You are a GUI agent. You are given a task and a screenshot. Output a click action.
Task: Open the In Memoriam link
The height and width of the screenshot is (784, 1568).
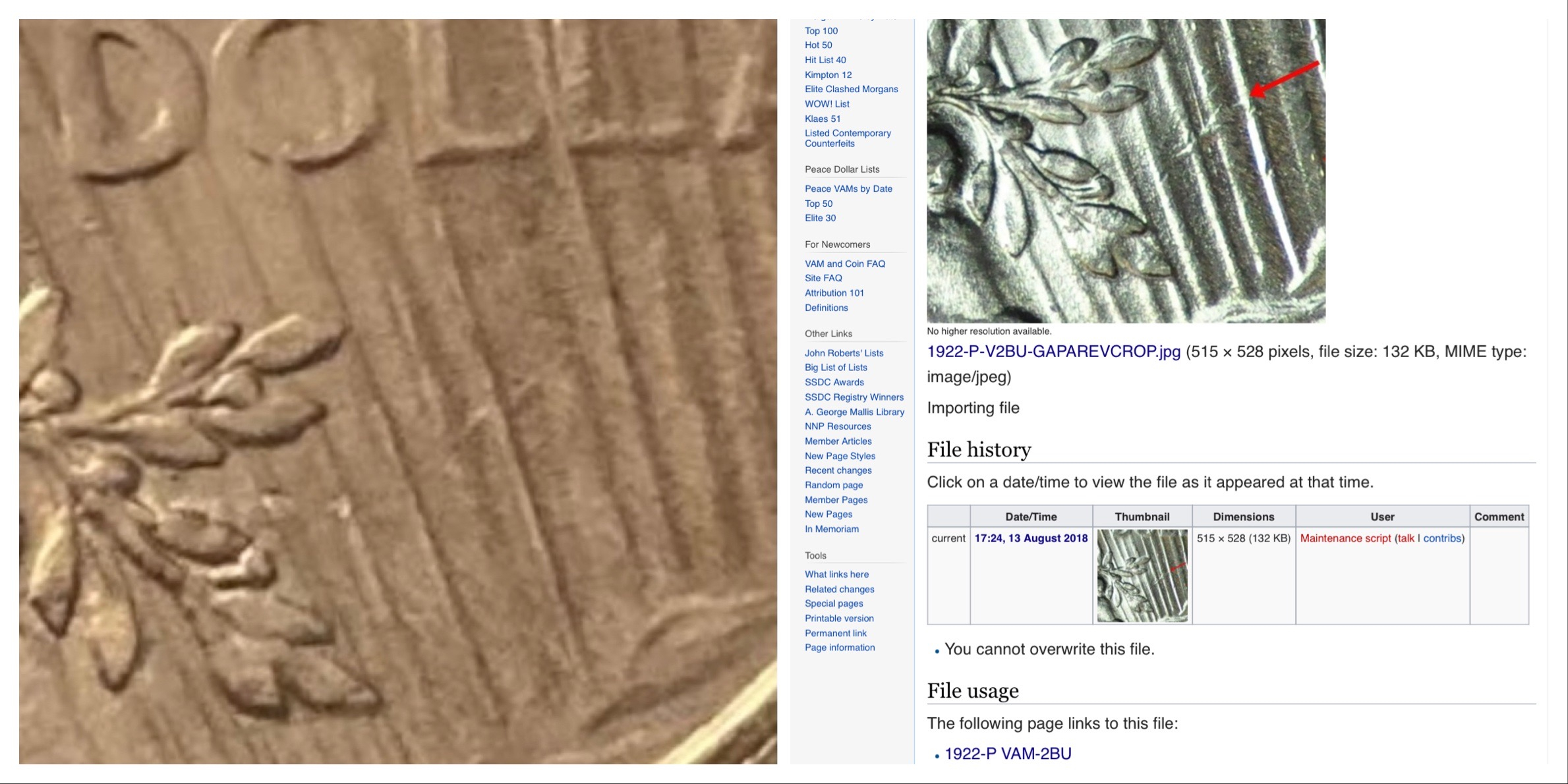coord(831,529)
